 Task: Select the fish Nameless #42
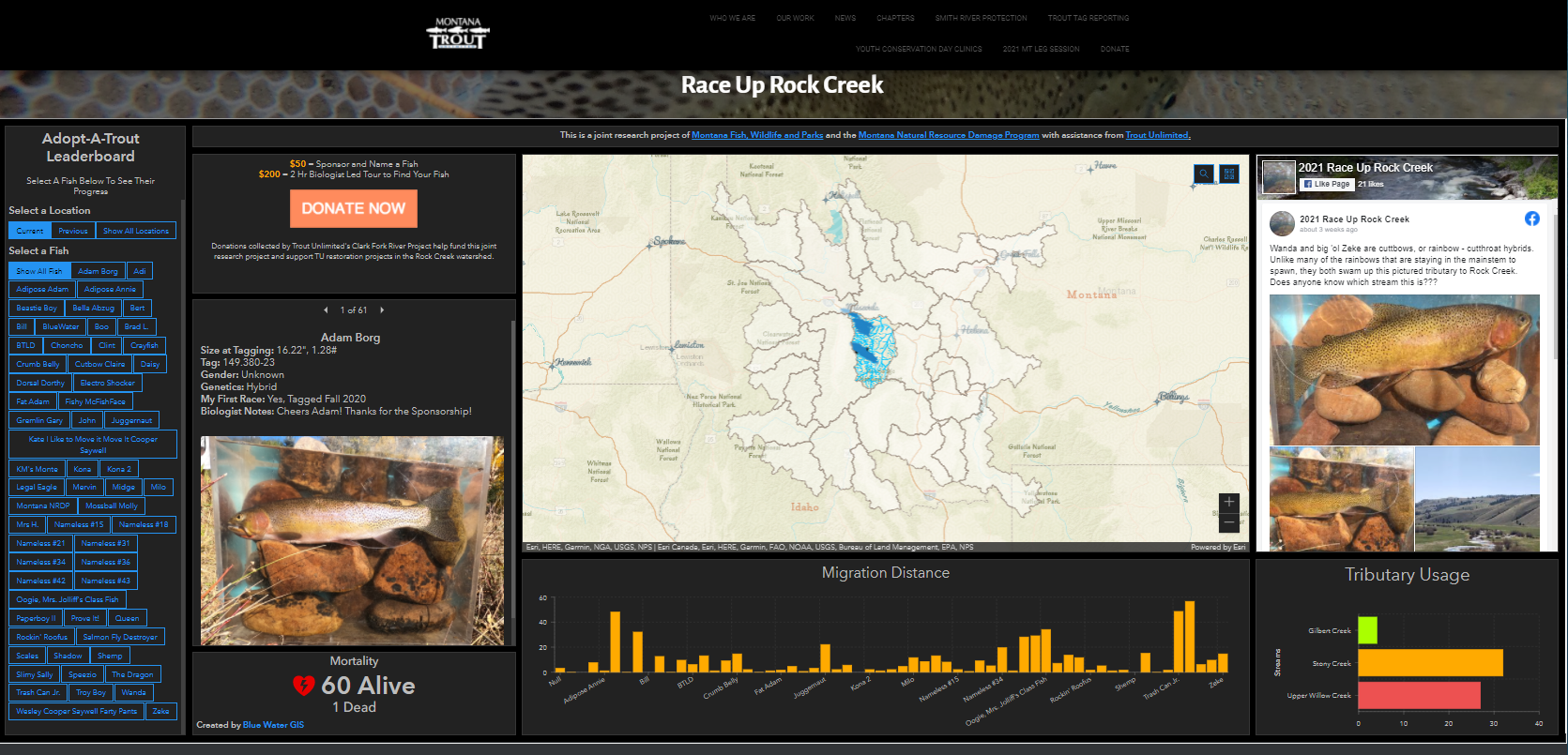41,581
